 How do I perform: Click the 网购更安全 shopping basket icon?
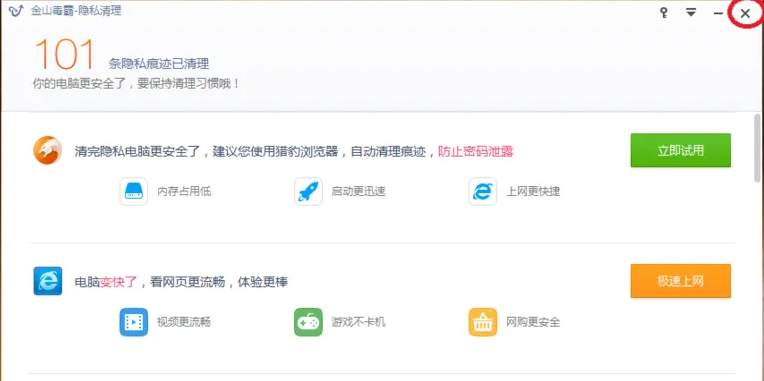(483, 322)
